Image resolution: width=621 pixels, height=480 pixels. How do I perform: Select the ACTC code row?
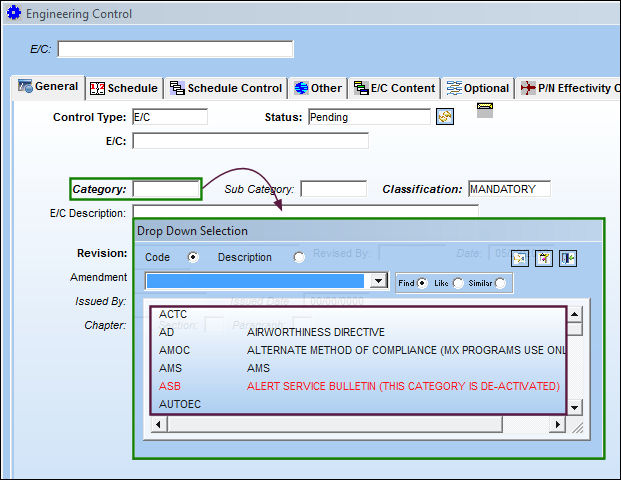pyautogui.click(x=358, y=314)
